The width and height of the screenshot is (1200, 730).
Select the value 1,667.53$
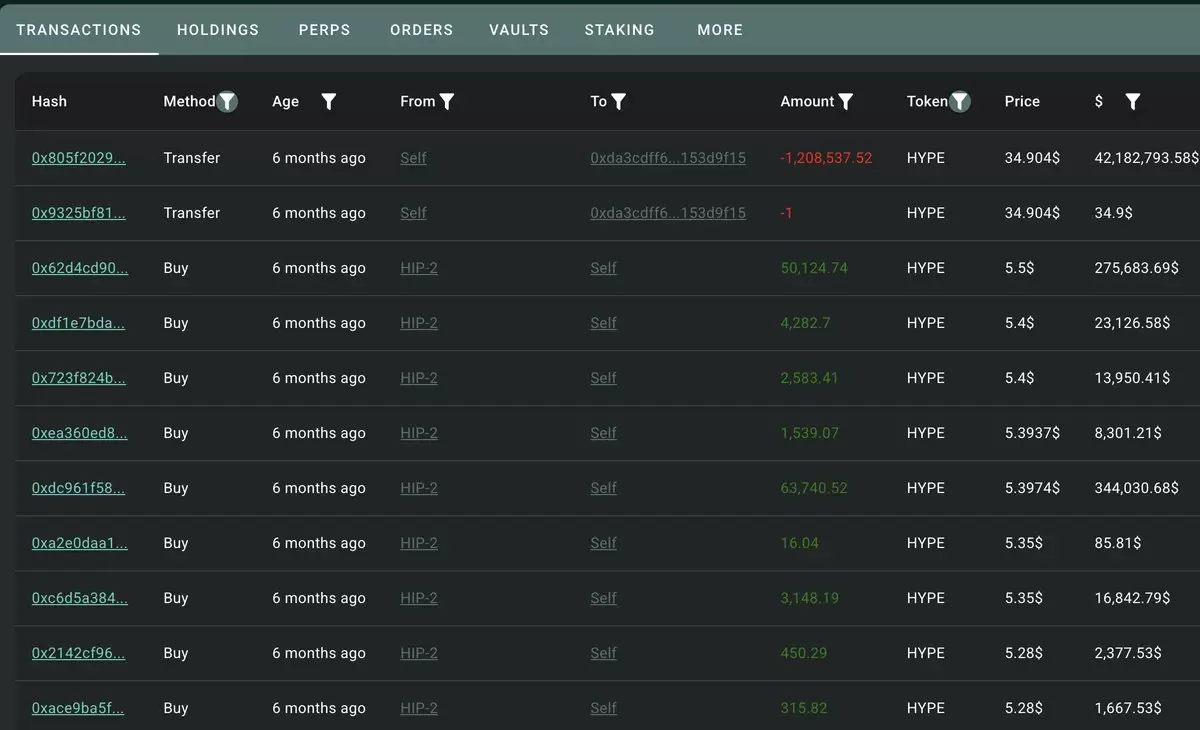[1129, 708]
